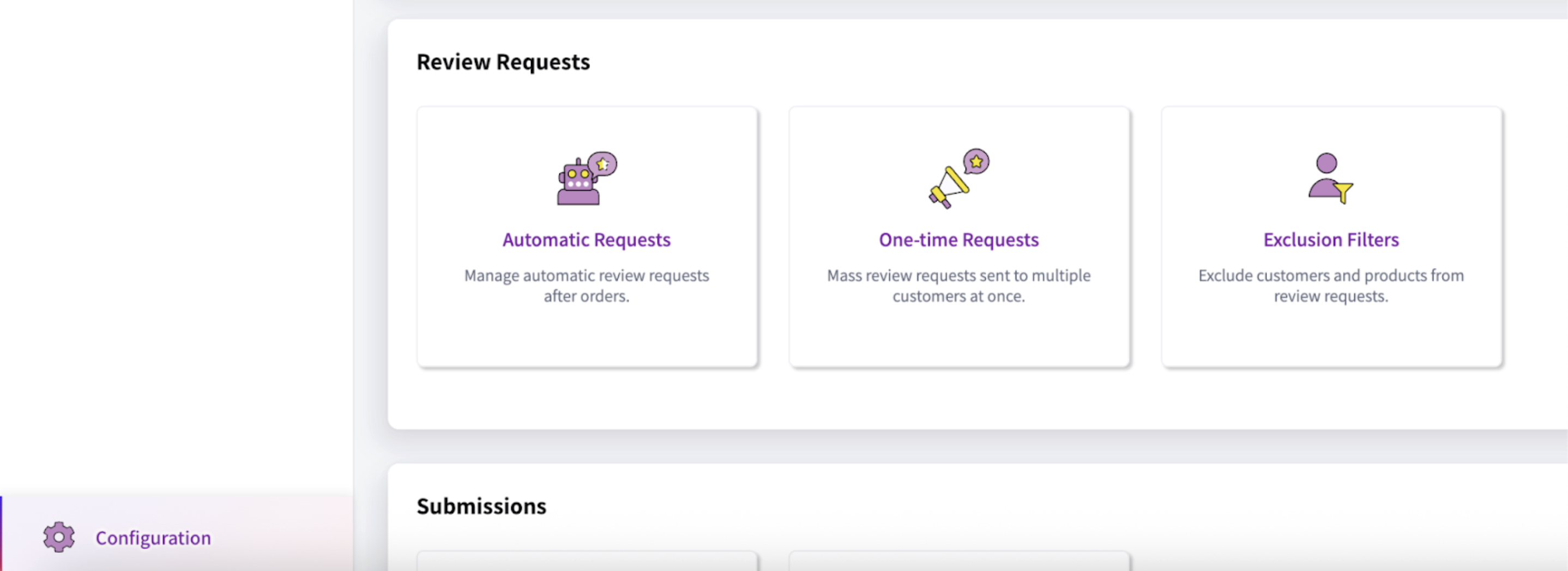Viewport: 1568px width, 571px height.
Task: Open the One-time Requests title link
Action: [x=958, y=240]
